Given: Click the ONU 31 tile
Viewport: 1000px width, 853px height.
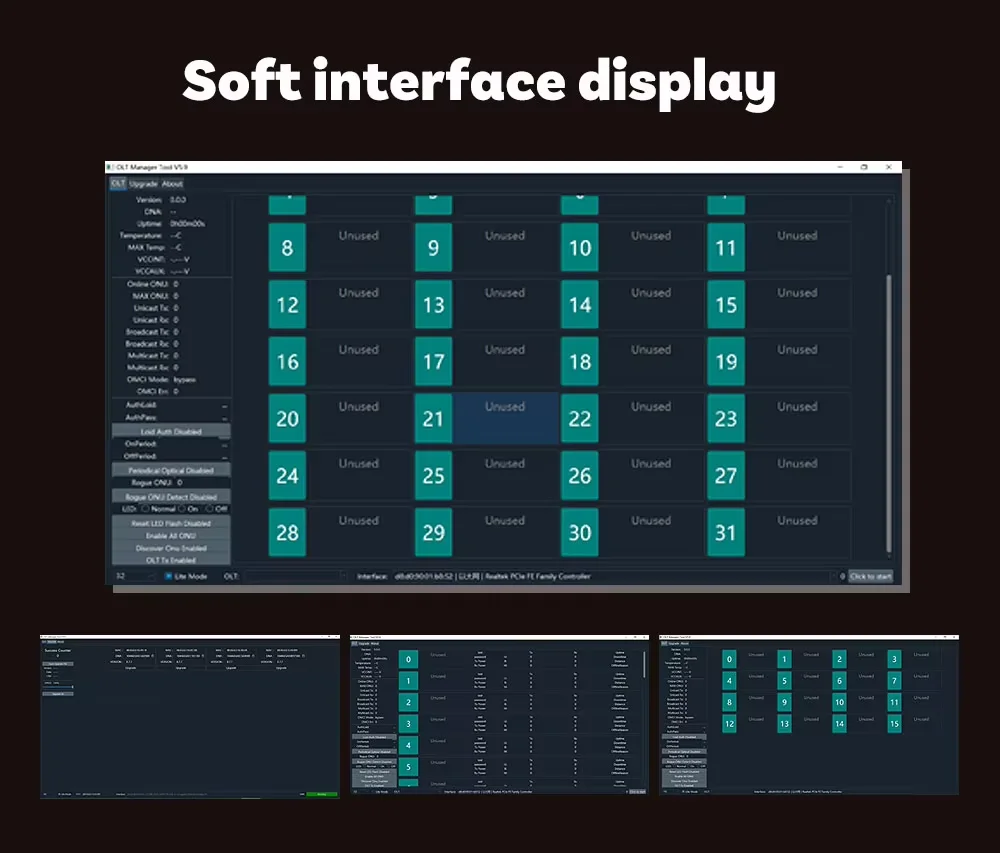Looking at the screenshot, I should click(x=726, y=532).
